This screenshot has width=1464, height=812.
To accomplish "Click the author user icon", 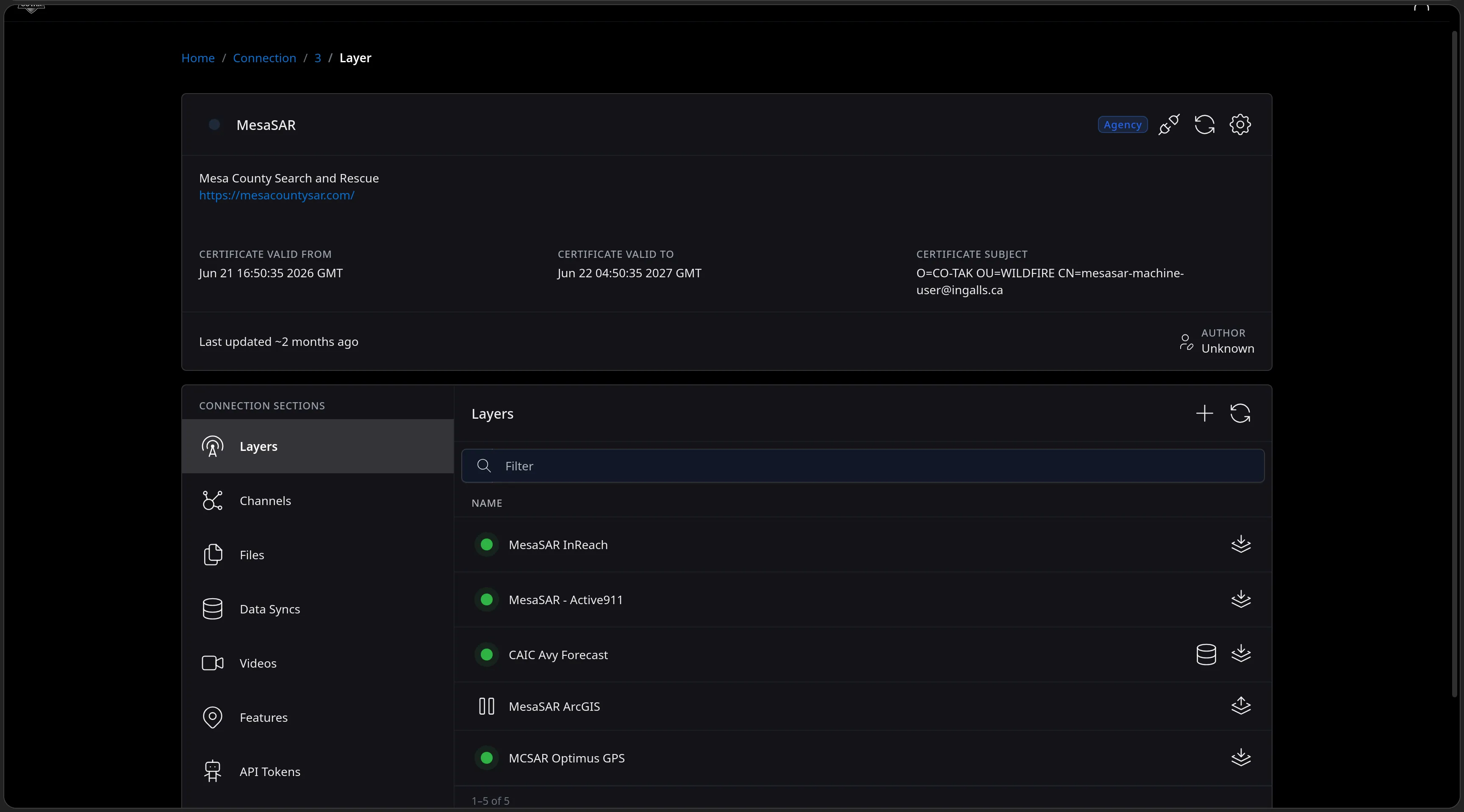I will [x=1186, y=342].
